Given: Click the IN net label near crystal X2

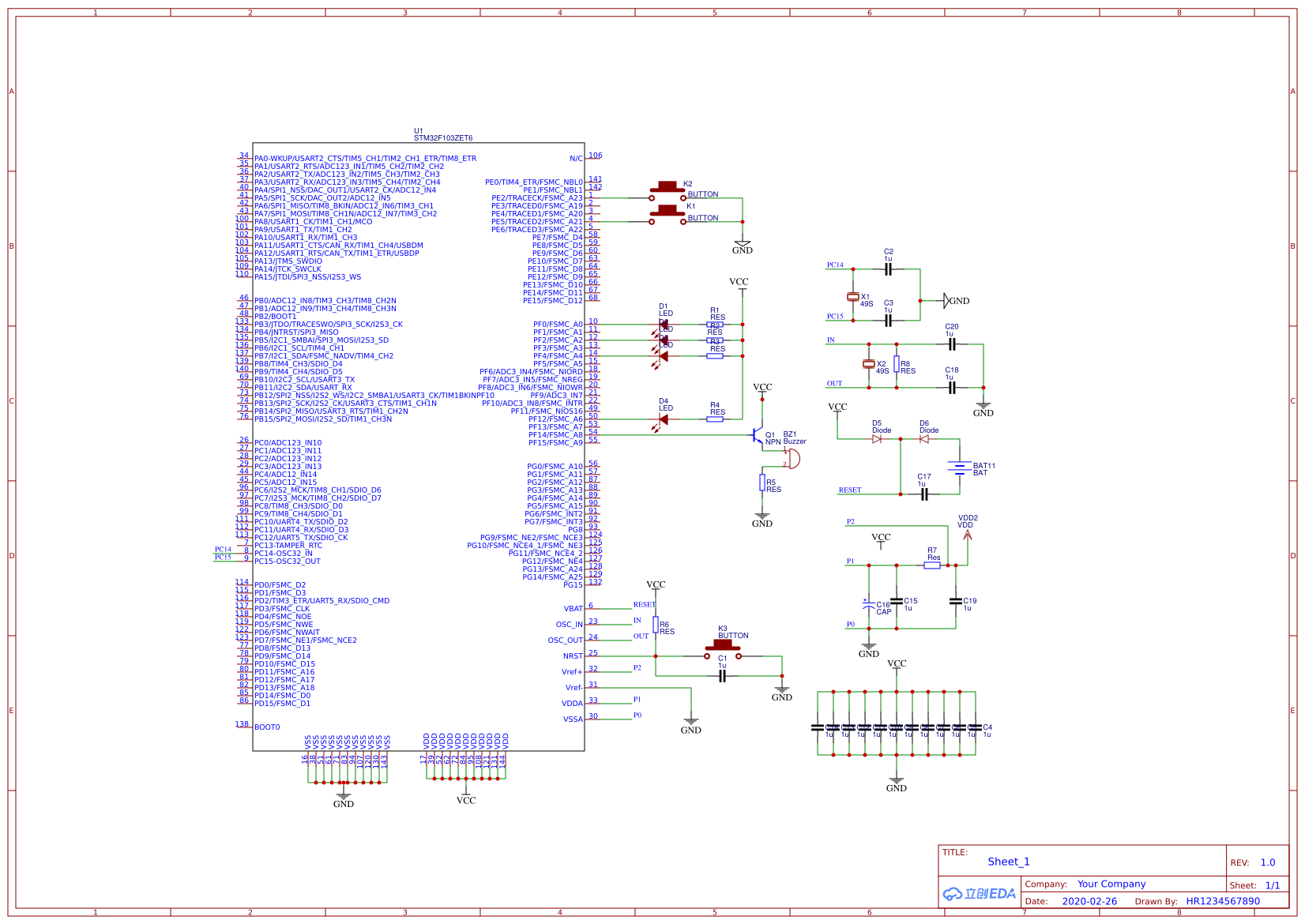Looking at the screenshot, I should pos(831,340).
